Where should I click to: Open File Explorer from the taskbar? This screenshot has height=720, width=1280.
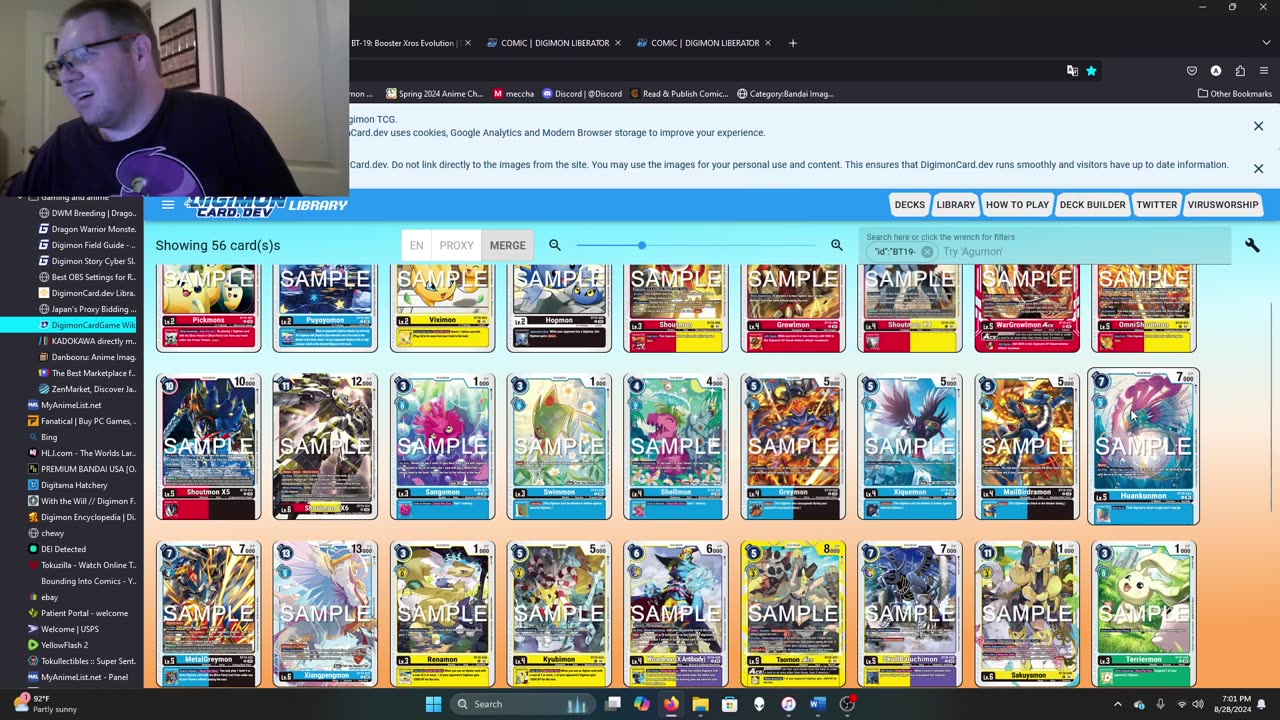click(700, 704)
